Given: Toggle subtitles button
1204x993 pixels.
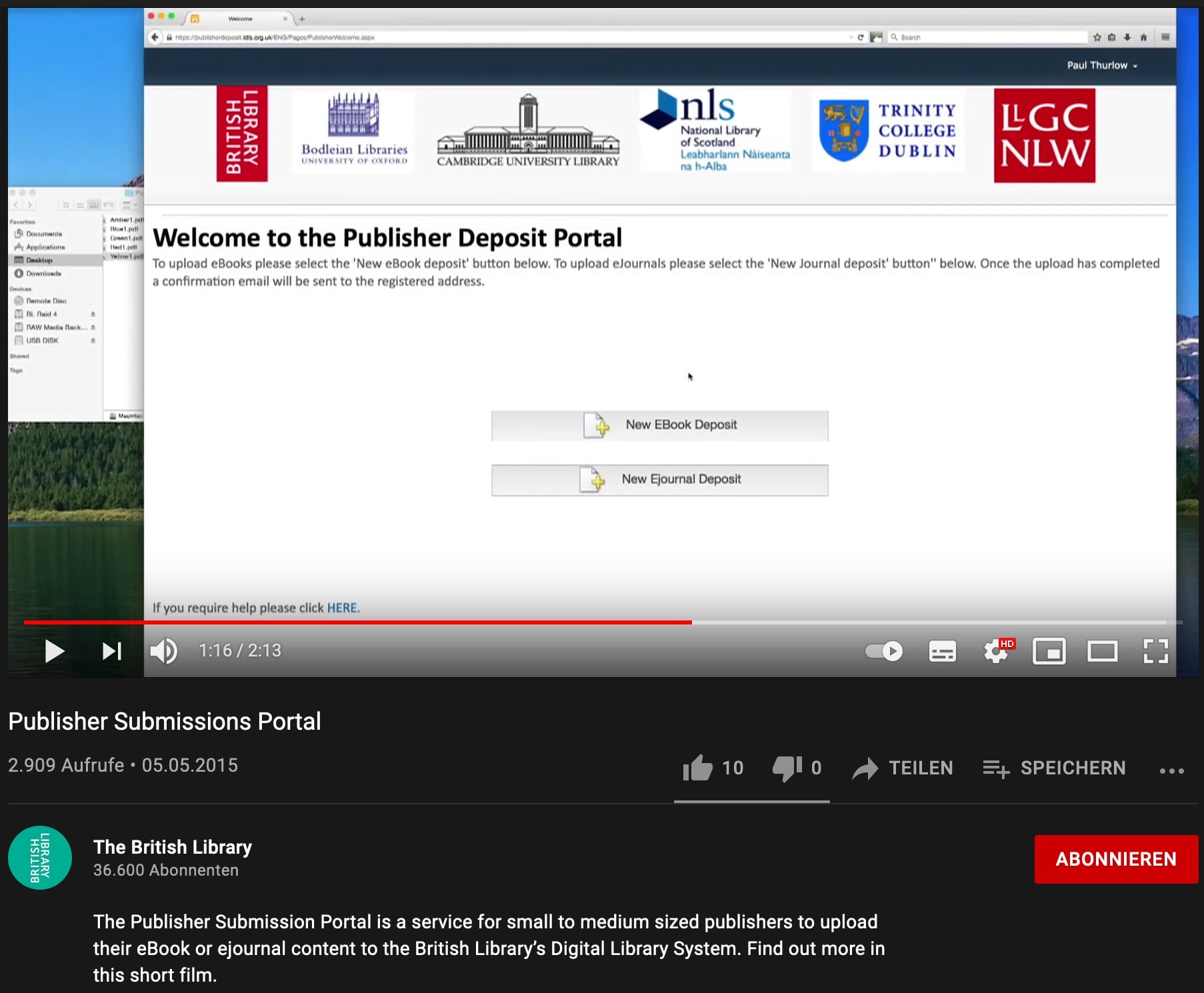Looking at the screenshot, I should click(x=942, y=651).
